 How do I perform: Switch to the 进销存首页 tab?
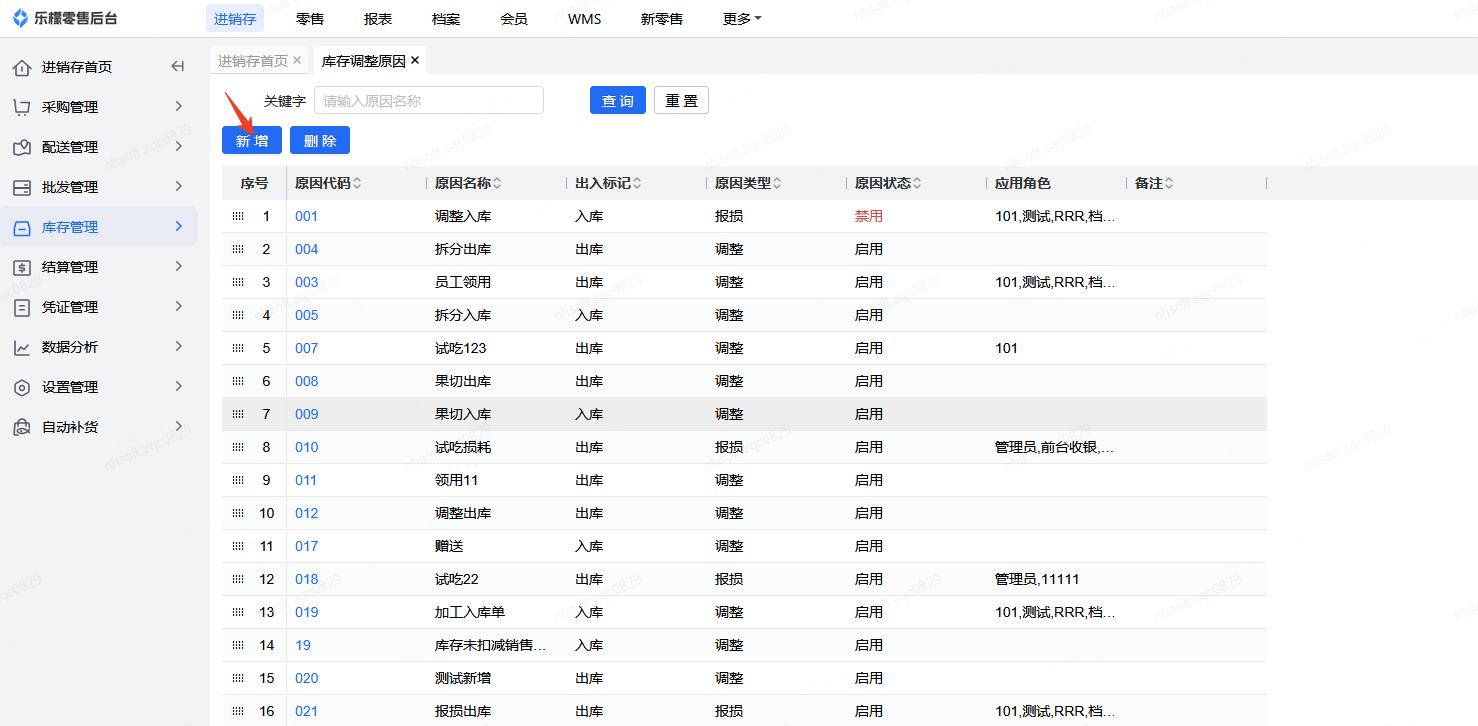tap(253, 61)
